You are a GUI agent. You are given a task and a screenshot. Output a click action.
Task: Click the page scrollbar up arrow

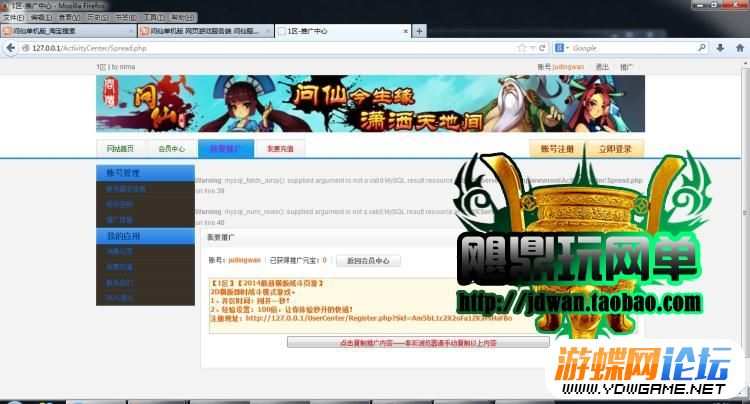click(x=746, y=63)
